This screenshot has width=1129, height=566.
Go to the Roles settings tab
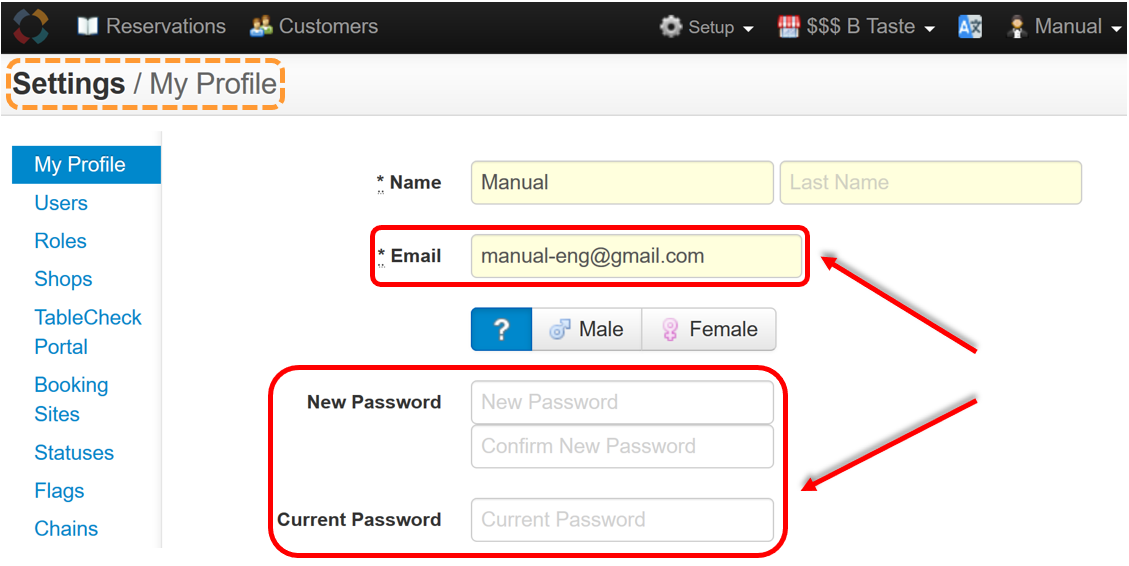click(60, 241)
